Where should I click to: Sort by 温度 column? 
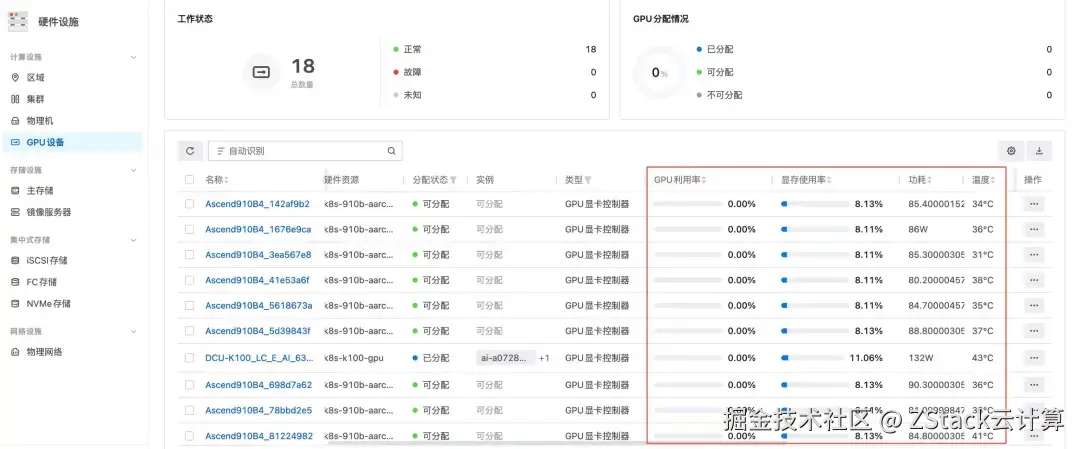pos(993,180)
